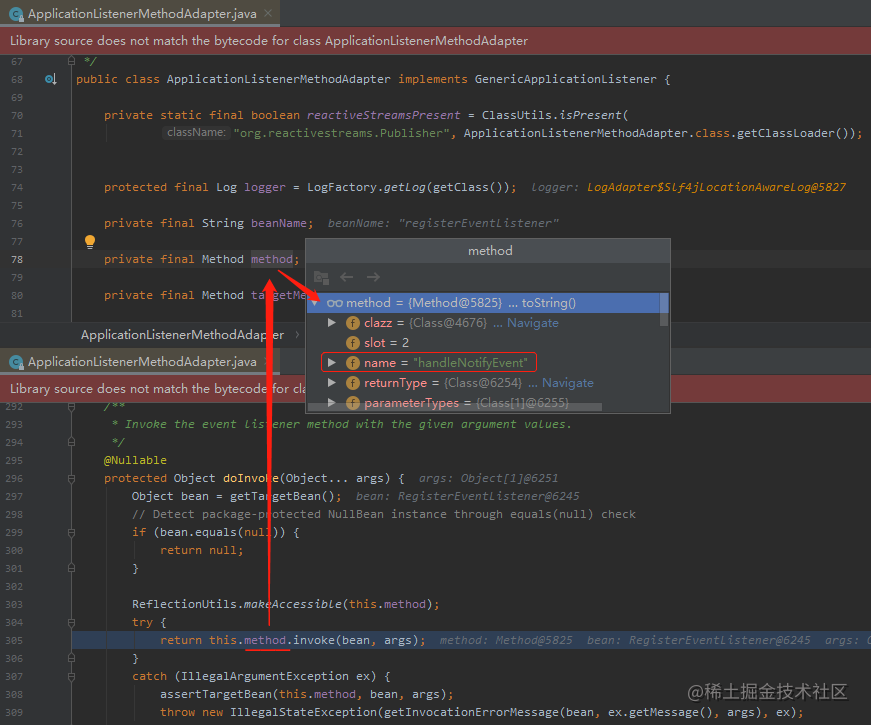The height and width of the screenshot is (725, 871).
Task: Click the top library source mismatch banner
Action: tap(436, 41)
